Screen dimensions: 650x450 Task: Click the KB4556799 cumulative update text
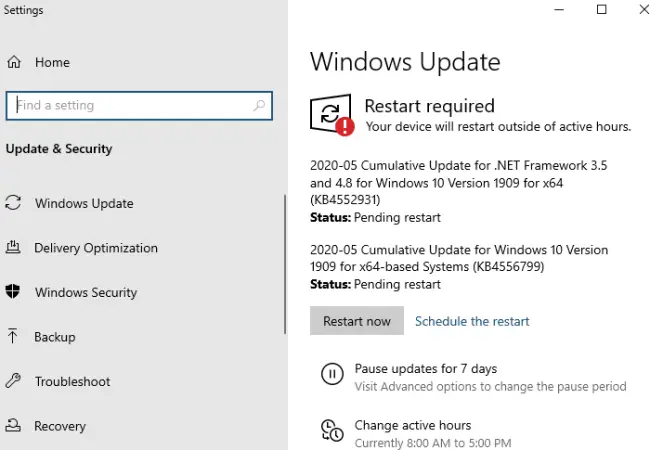pos(459,258)
